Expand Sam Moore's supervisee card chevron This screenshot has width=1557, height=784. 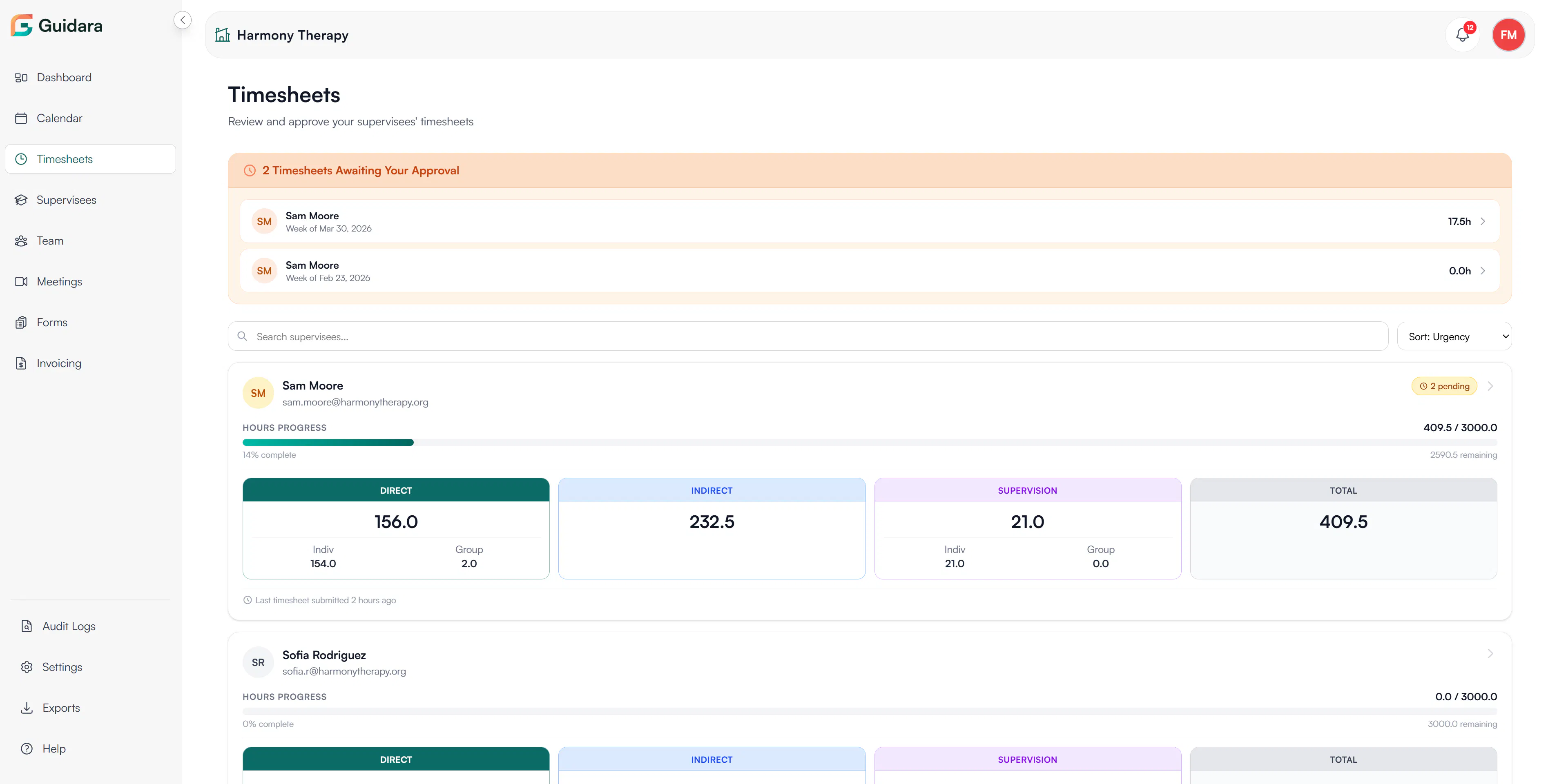1490,386
